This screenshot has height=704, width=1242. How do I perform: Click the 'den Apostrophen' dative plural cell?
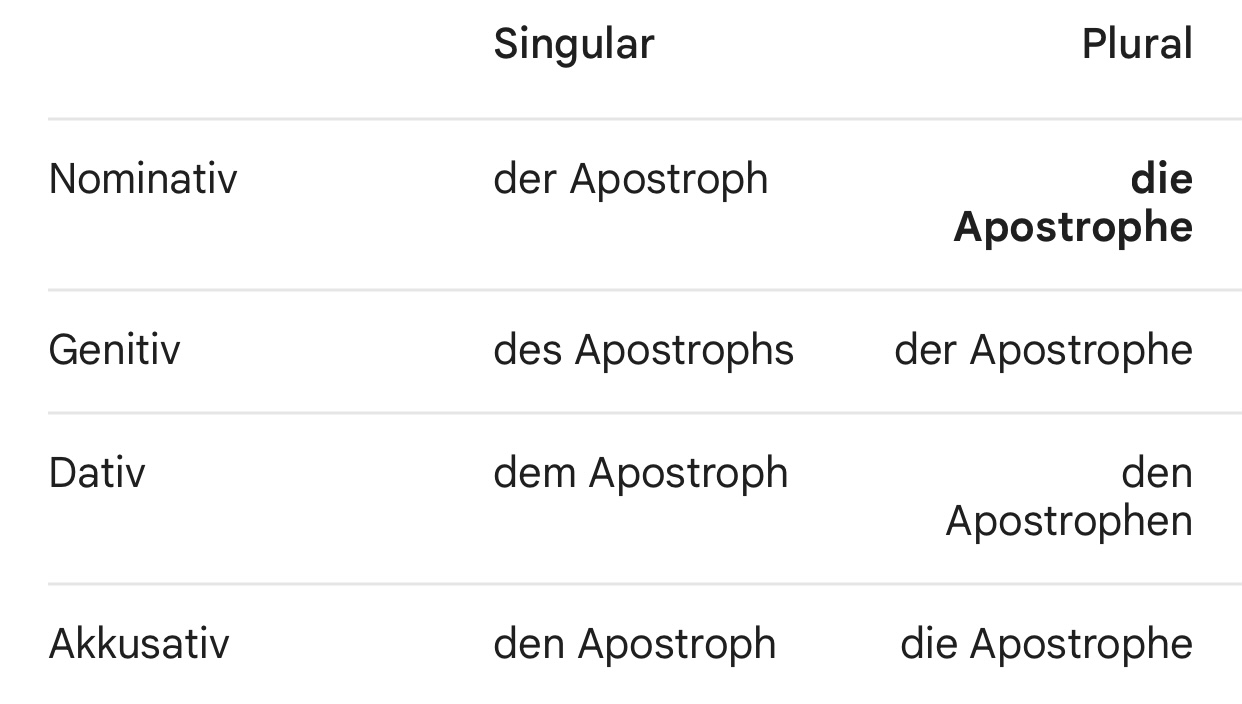[x=1069, y=497]
